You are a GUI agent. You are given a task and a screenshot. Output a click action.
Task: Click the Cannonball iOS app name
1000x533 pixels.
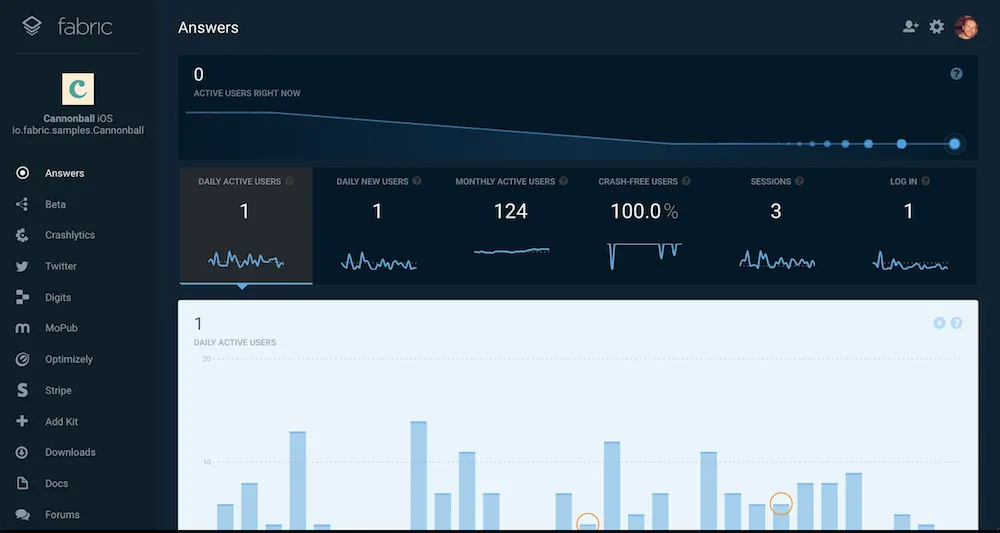78,119
